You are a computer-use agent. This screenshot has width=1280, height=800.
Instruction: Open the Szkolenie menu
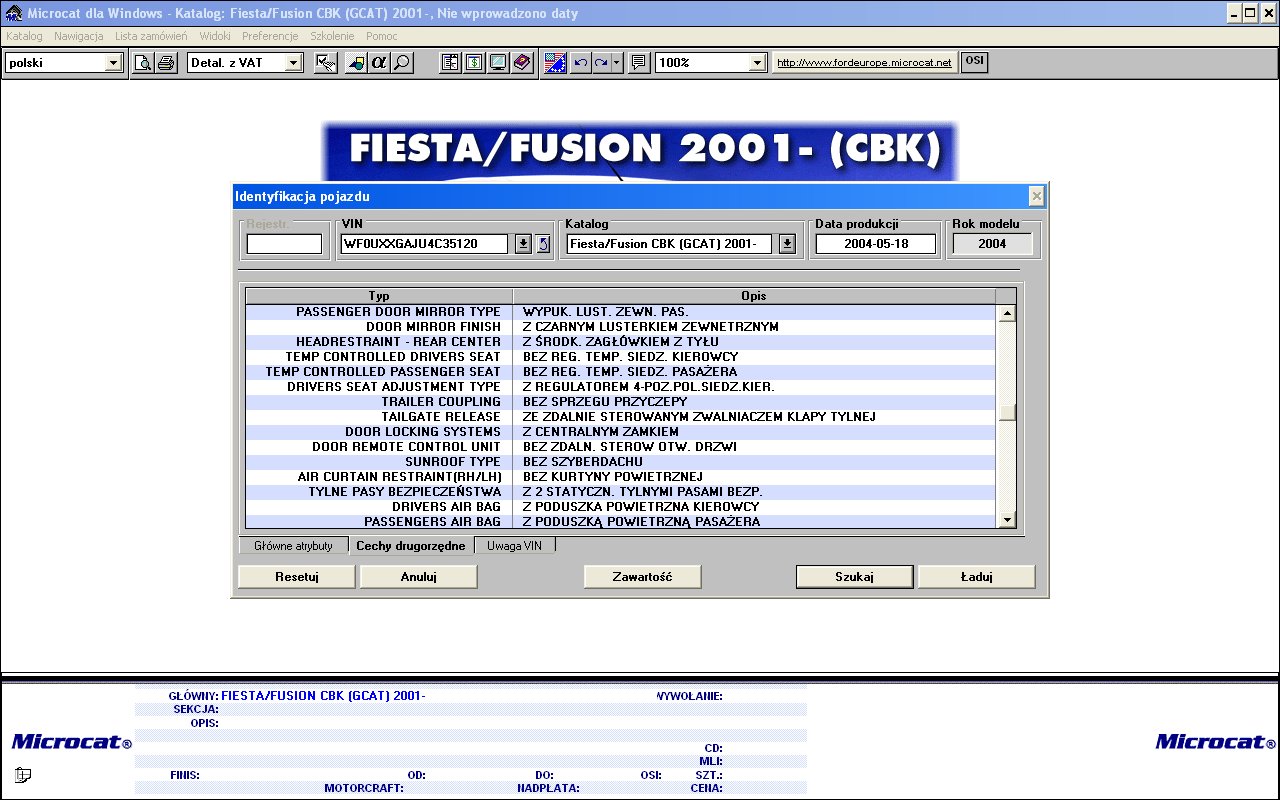click(332, 36)
